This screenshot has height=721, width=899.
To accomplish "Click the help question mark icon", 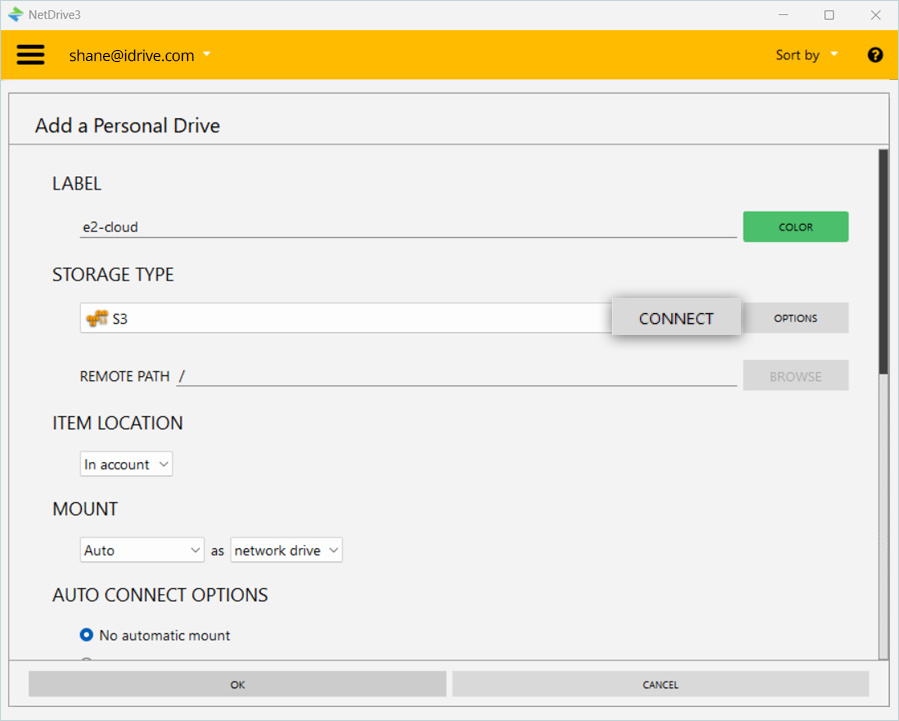I will [x=875, y=55].
